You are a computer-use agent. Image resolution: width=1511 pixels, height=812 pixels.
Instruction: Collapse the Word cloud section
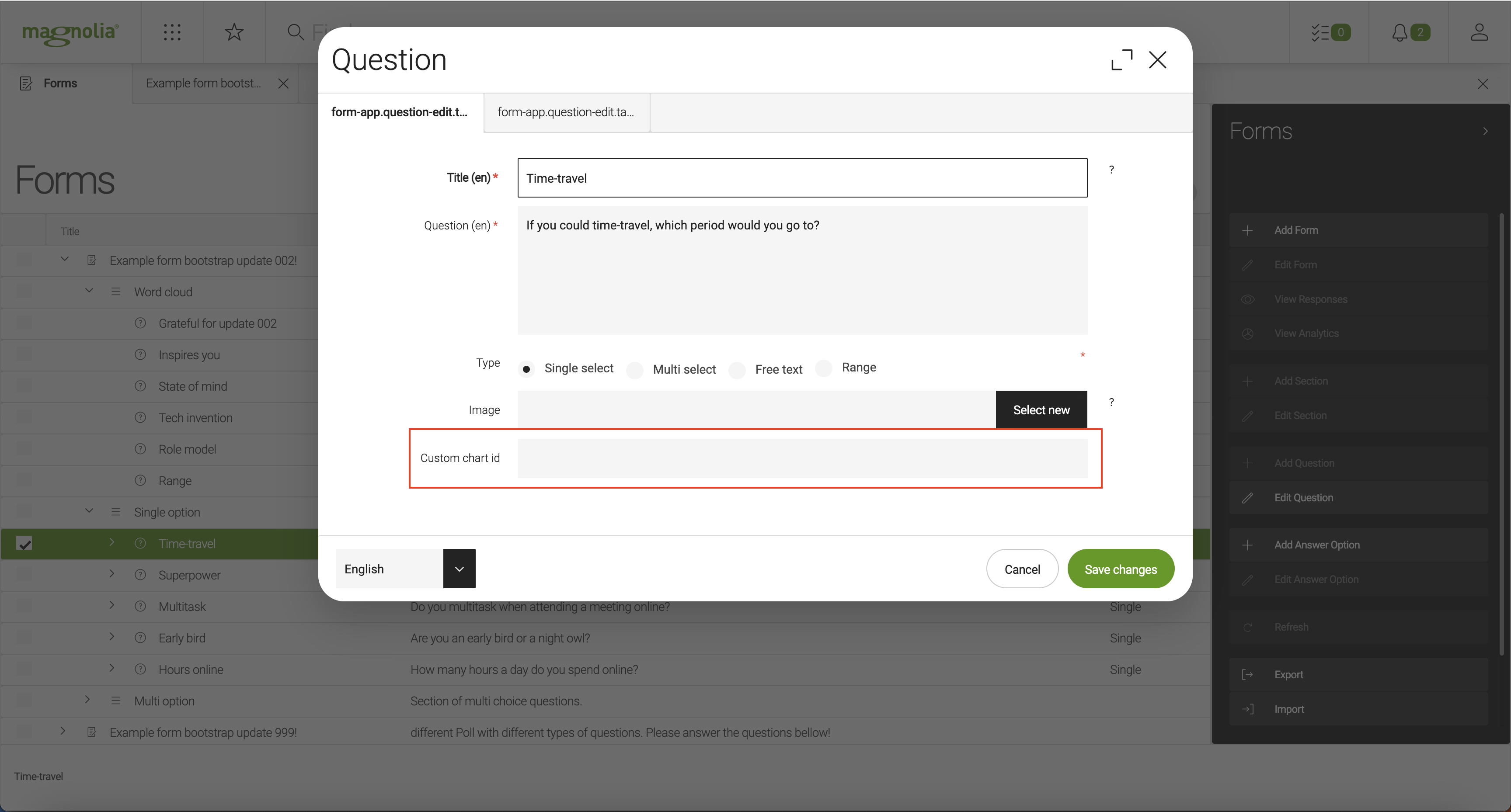pyautogui.click(x=89, y=290)
